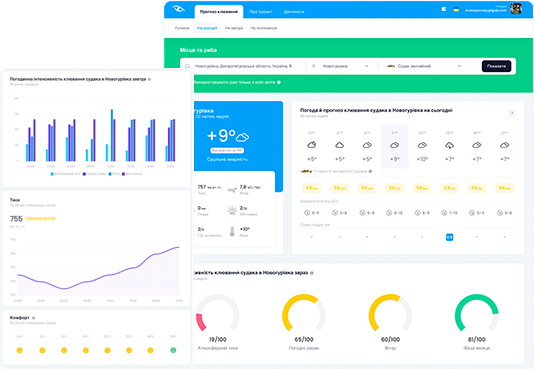Screen dimensions: 534x369
Task: Click the info icon next to Комфорт
Action: point(33,318)
